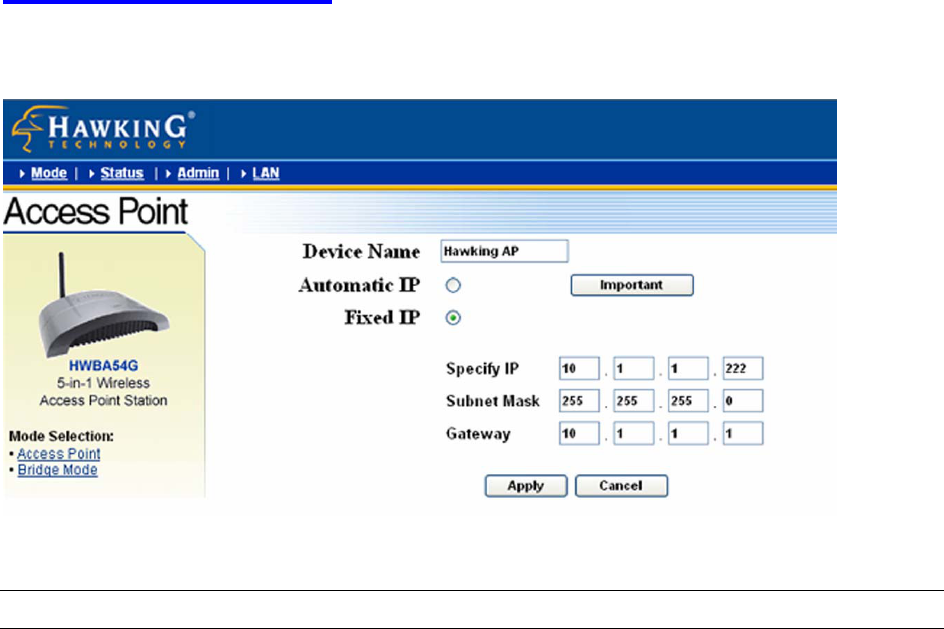Click the Fixed IP label

(x=382, y=318)
